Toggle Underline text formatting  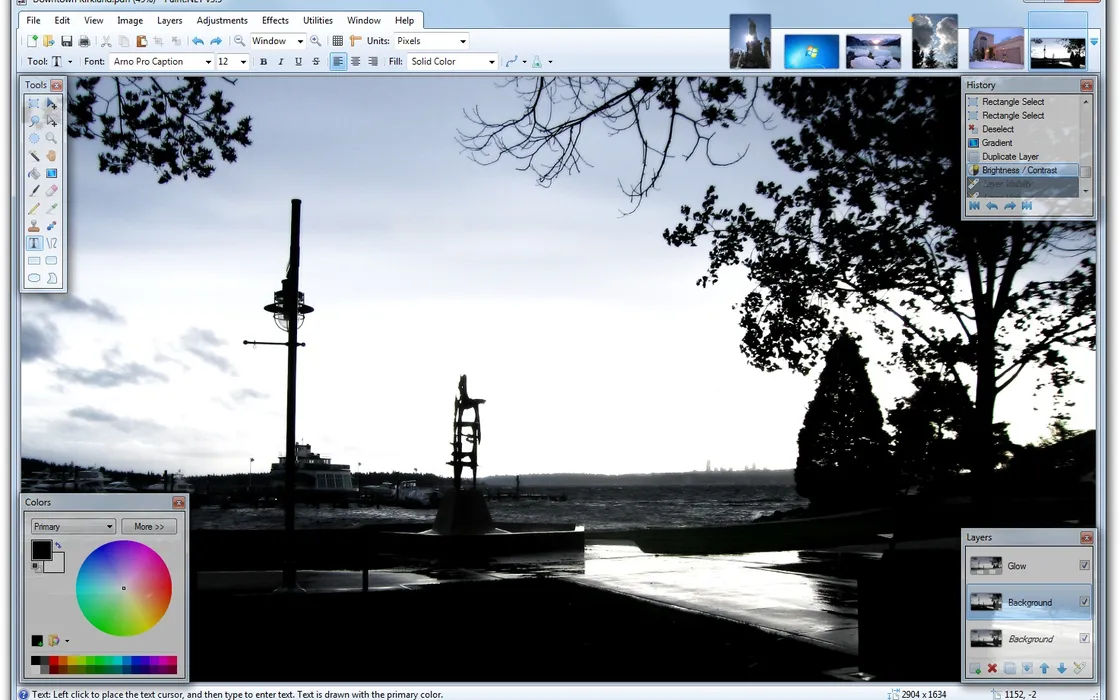[299, 61]
